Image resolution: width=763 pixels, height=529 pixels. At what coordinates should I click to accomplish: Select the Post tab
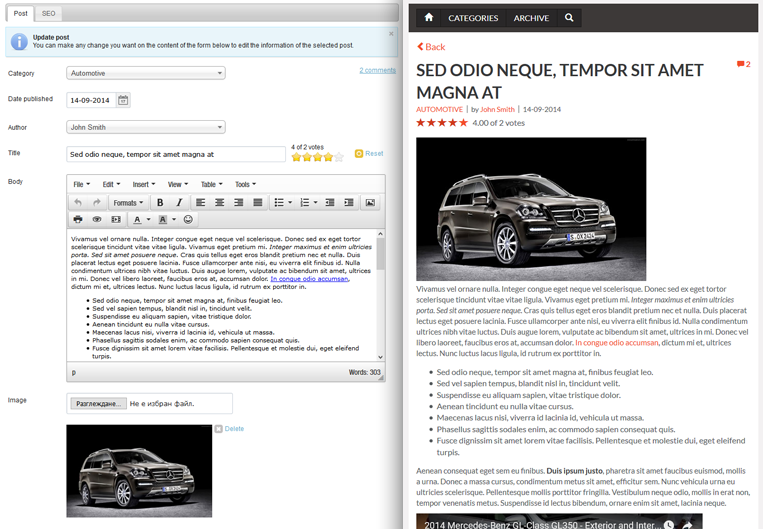point(20,14)
